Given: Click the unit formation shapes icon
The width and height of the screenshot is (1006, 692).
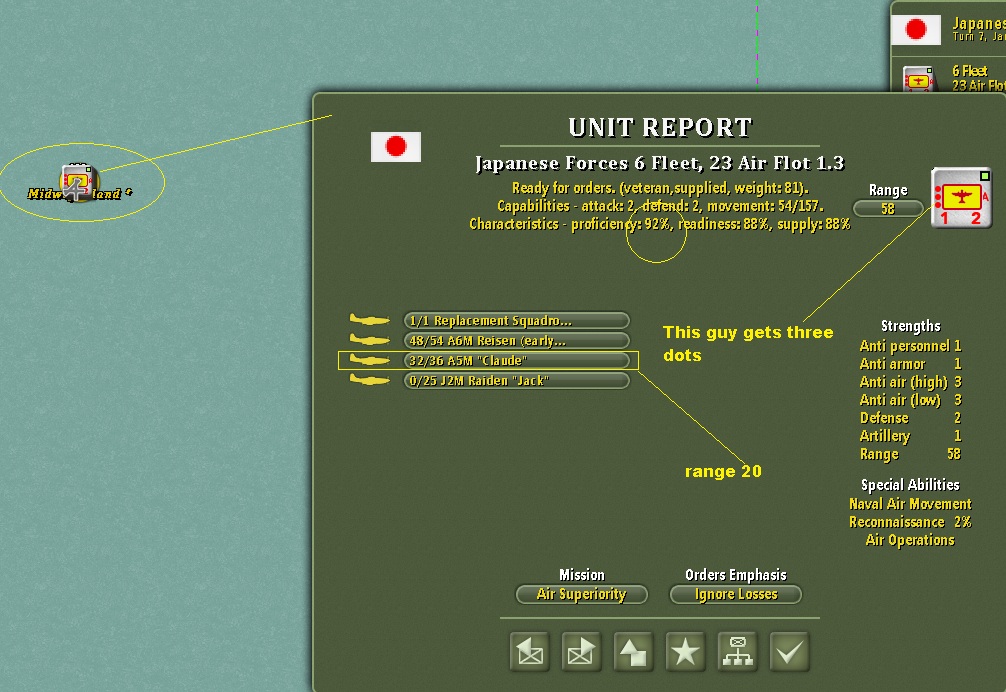Looking at the screenshot, I should (x=634, y=652).
